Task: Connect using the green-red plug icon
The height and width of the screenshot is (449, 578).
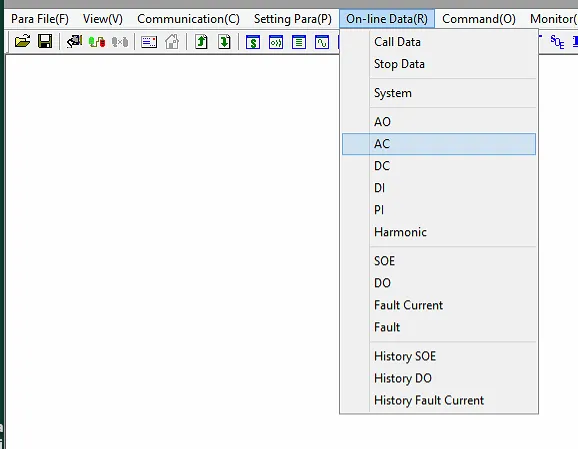Action: (x=97, y=41)
